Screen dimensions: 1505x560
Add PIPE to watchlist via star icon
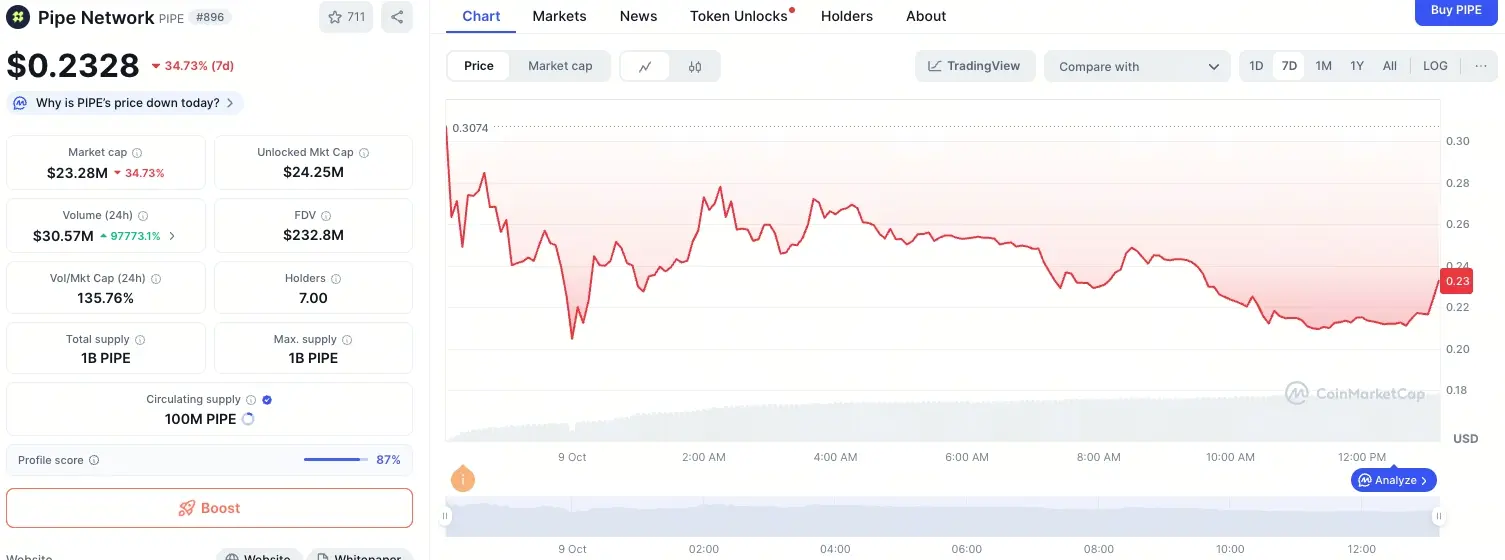point(346,17)
